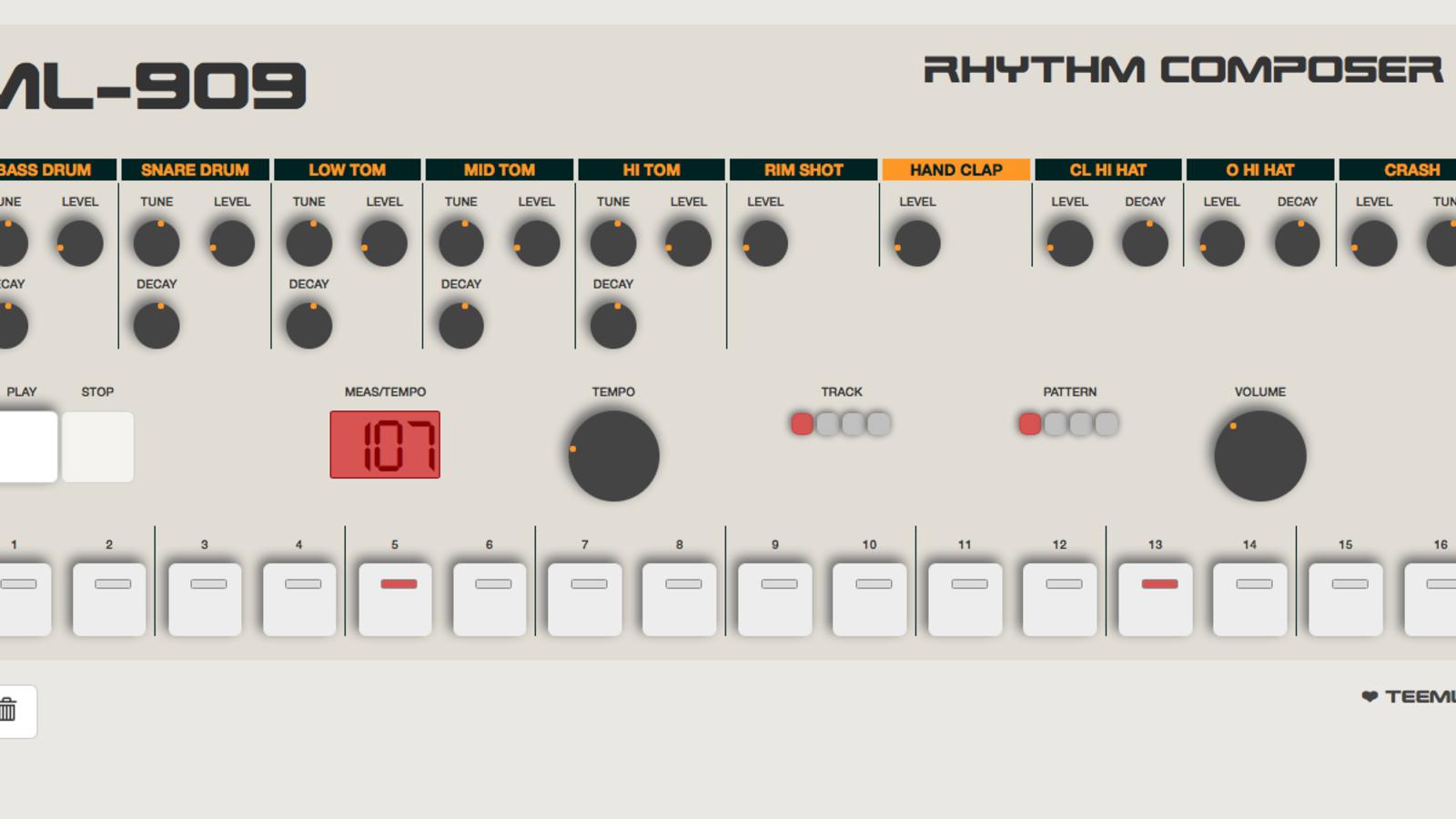
Task: Select the third PATTERN indicator button
Action: [x=1080, y=423]
